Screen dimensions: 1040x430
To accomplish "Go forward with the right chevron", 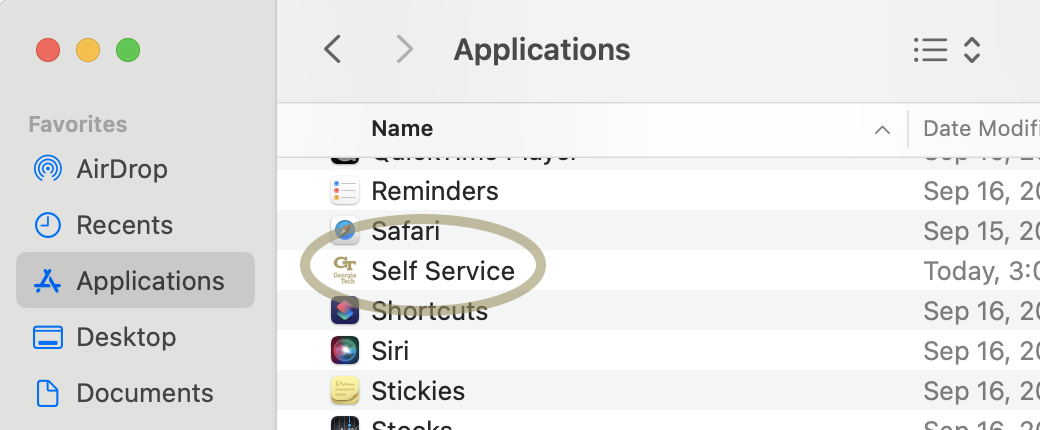I will coord(404,49).
